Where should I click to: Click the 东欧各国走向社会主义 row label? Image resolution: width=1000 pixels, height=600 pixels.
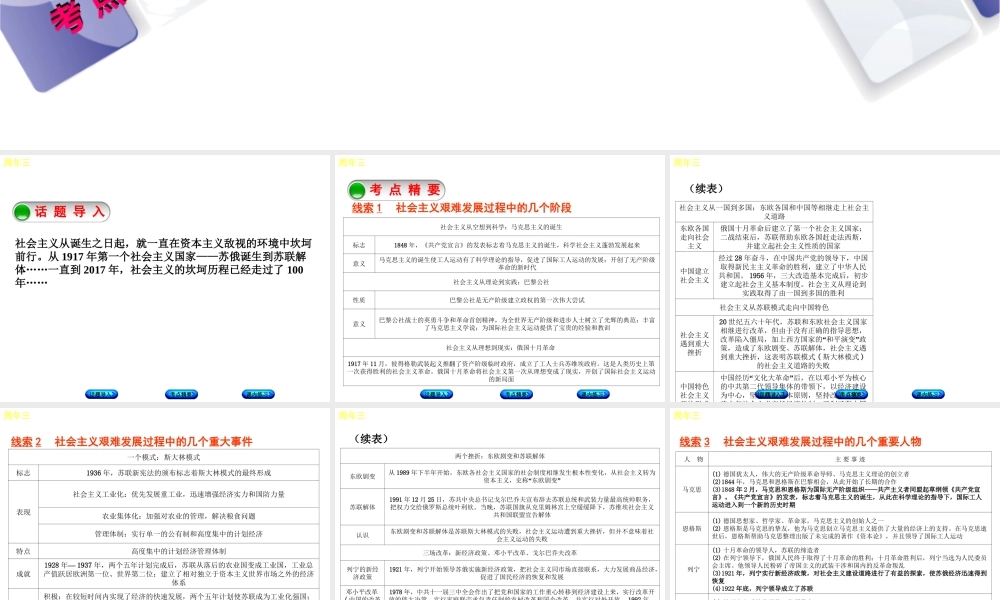(x=695, y=237)
